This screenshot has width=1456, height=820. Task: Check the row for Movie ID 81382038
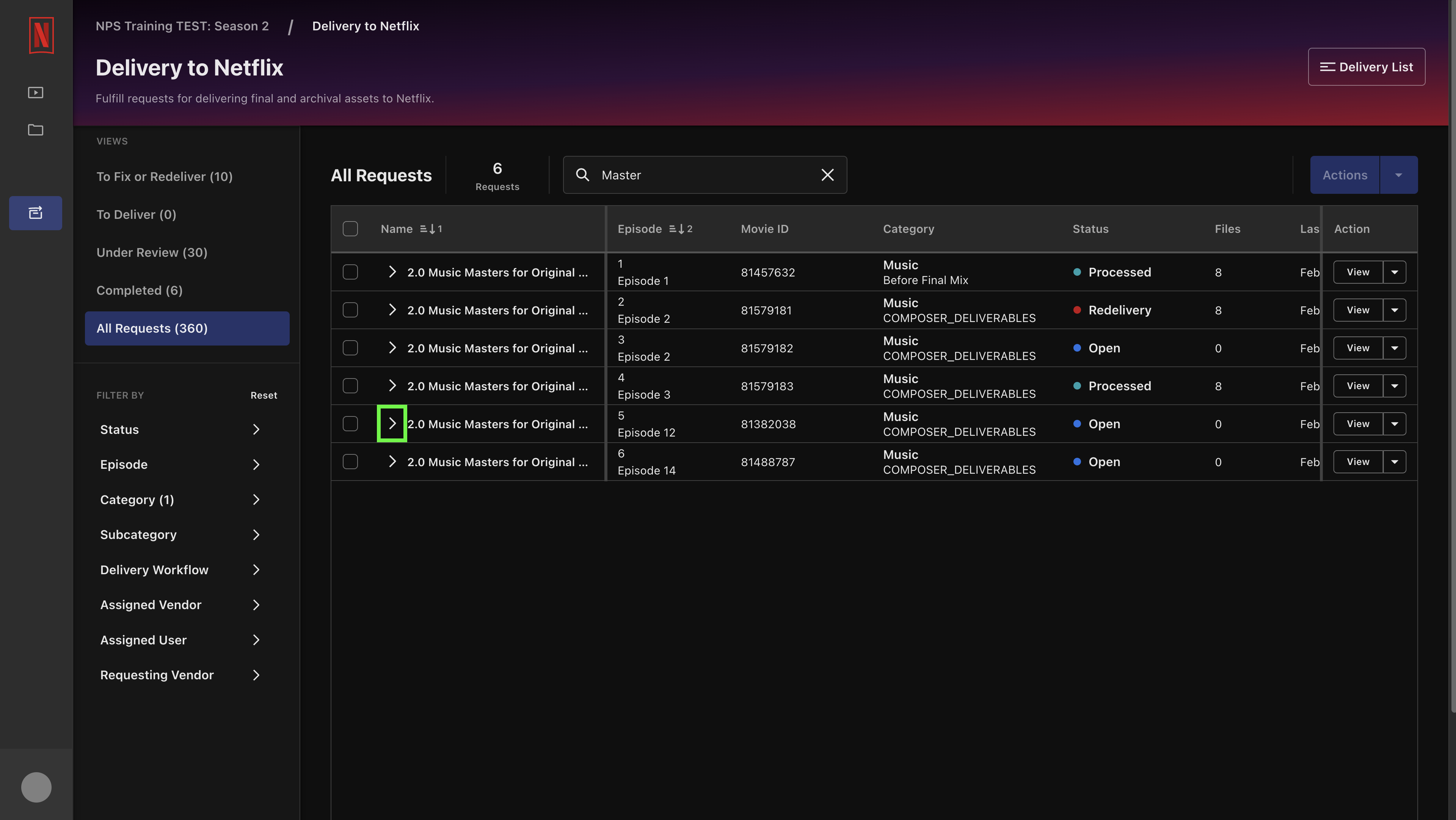click(350, 424)
